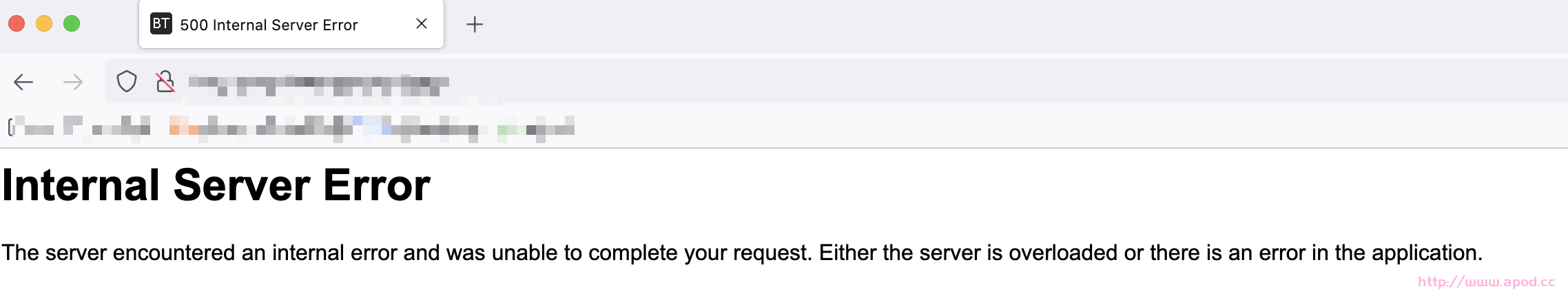Close the 500 Internal Server Error tab
This screenshot has width=1568, height=300.
tap(422, 24)
